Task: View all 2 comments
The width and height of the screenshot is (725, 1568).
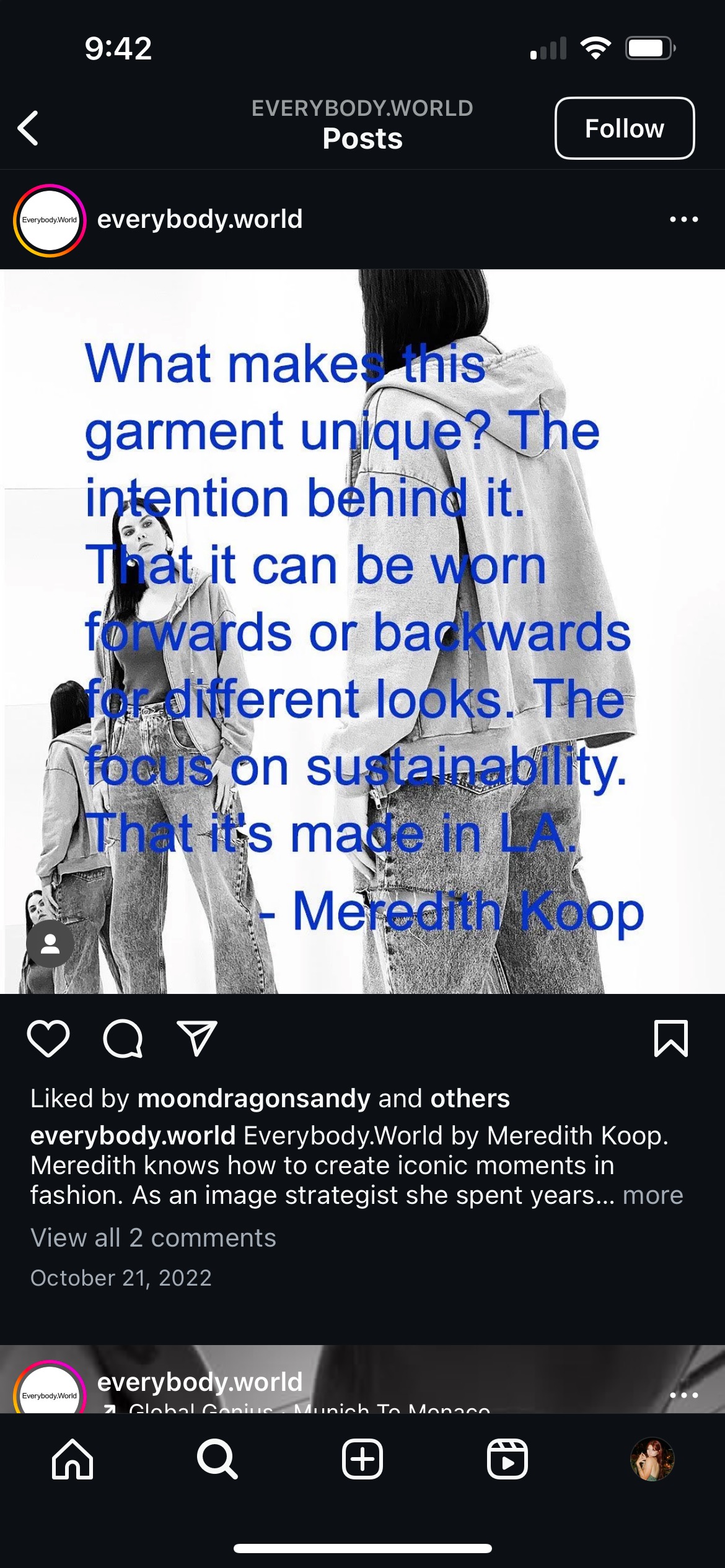Action: point(153,1238)
